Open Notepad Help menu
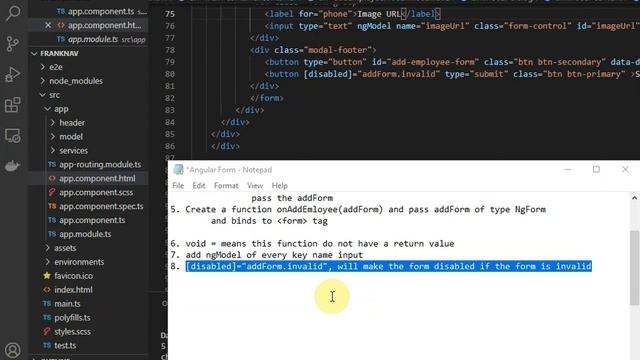Viewport: 640px width, 360px height. tap(280, 185)
